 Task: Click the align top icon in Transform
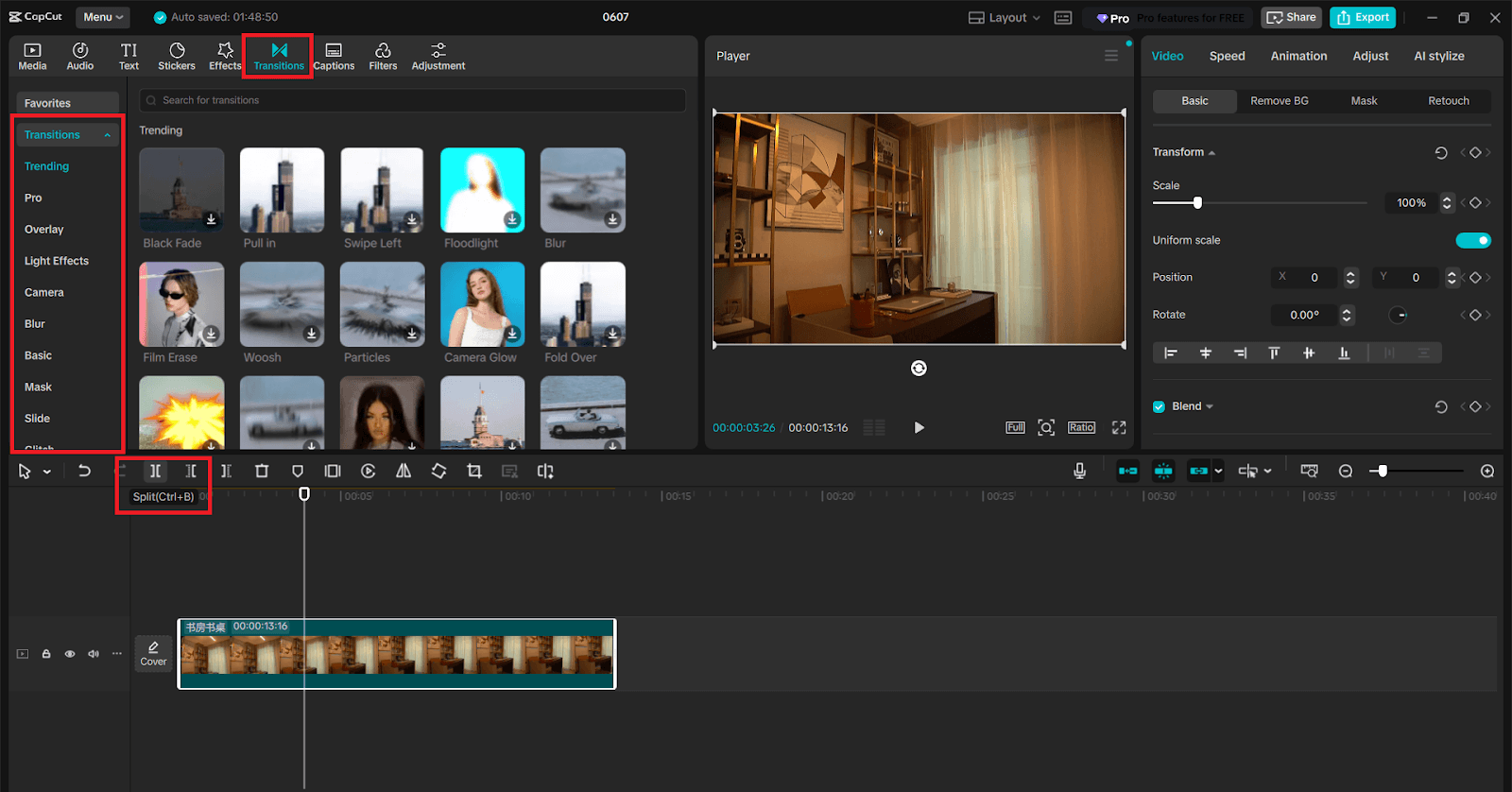point(1274,353)
